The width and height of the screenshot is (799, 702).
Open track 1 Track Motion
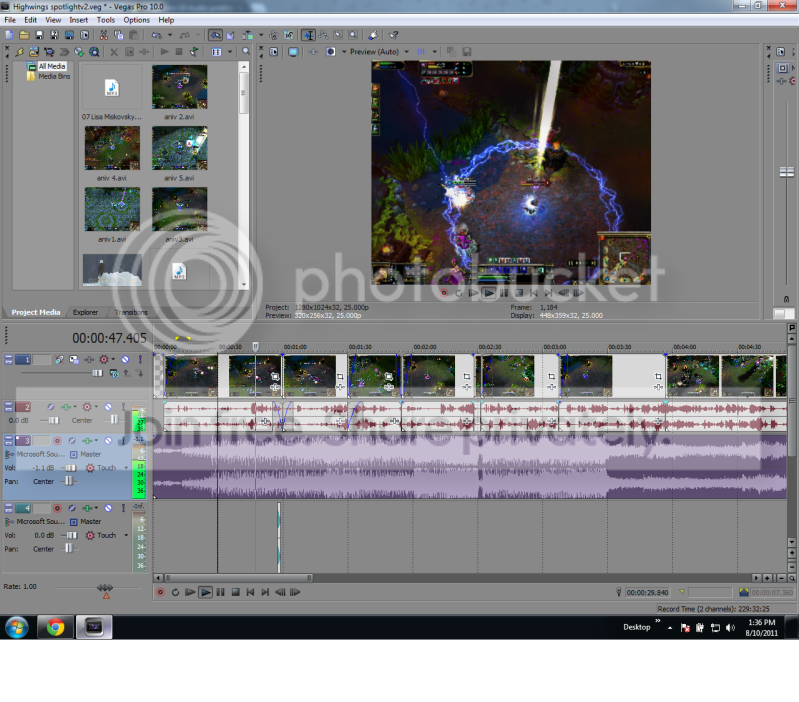point(74,360)
